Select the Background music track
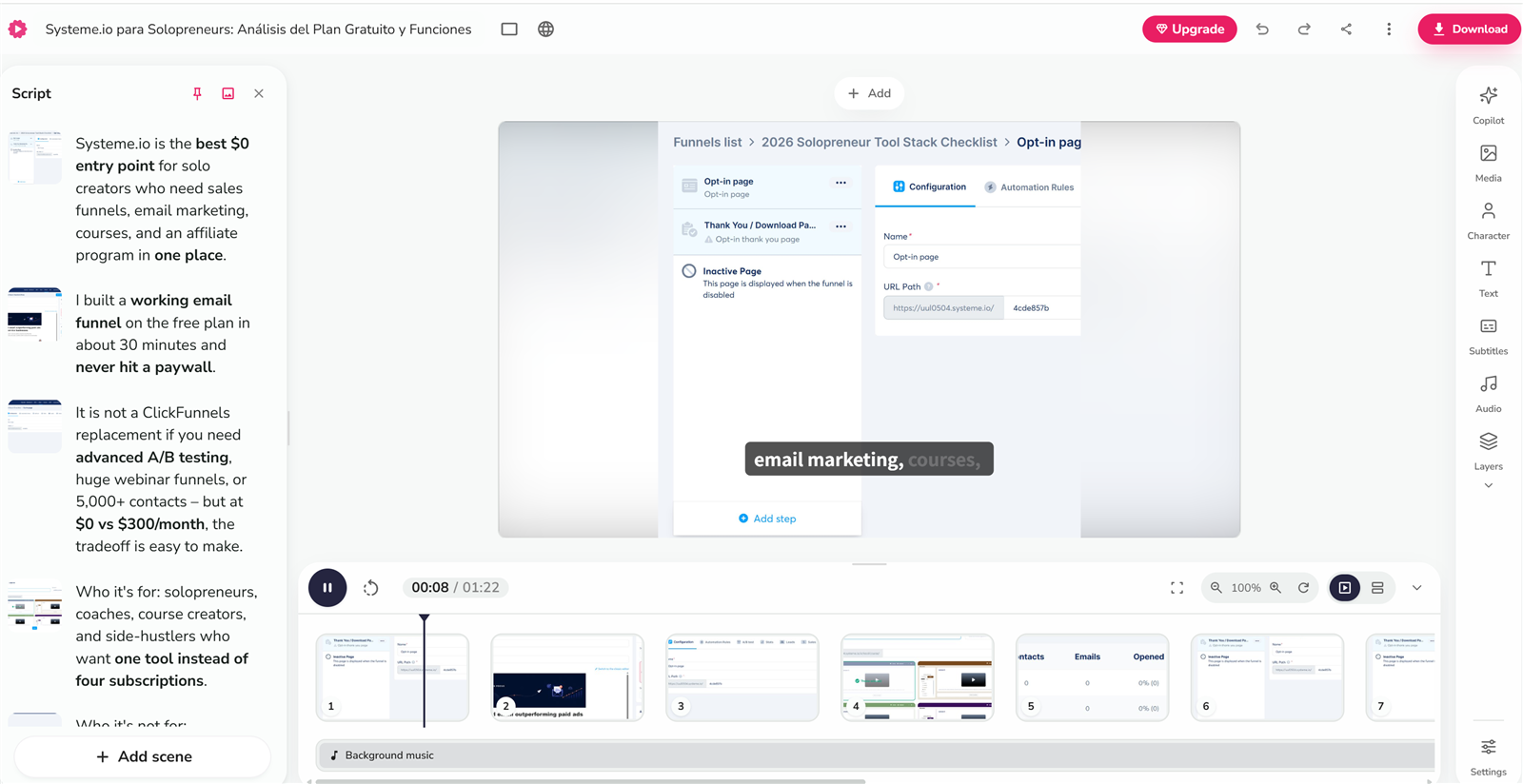This screenshot has width=1523, height=784. [x=876, y=755]
